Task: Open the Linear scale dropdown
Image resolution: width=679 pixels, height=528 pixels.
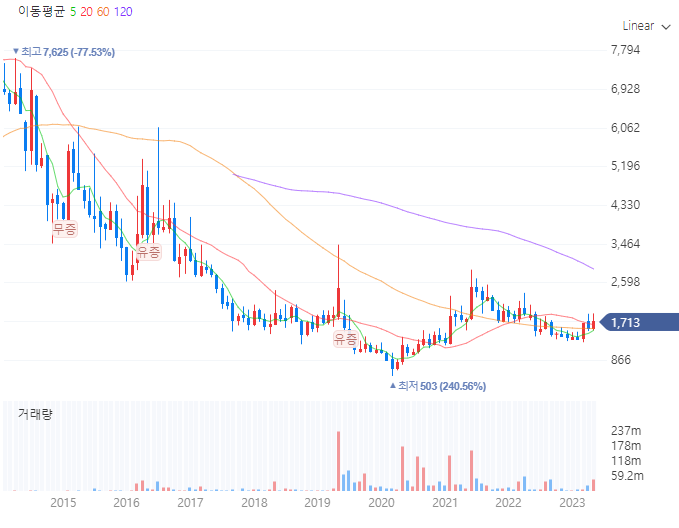Action: [x=646, y=26]
